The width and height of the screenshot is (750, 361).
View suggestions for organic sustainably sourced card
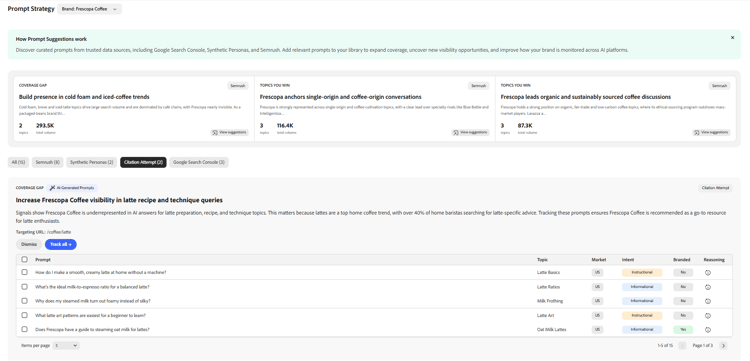712,132
